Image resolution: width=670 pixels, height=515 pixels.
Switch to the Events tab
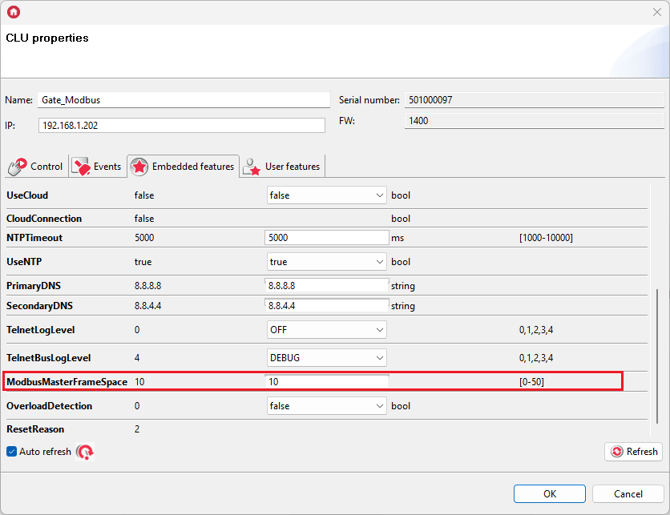(97, 167)
